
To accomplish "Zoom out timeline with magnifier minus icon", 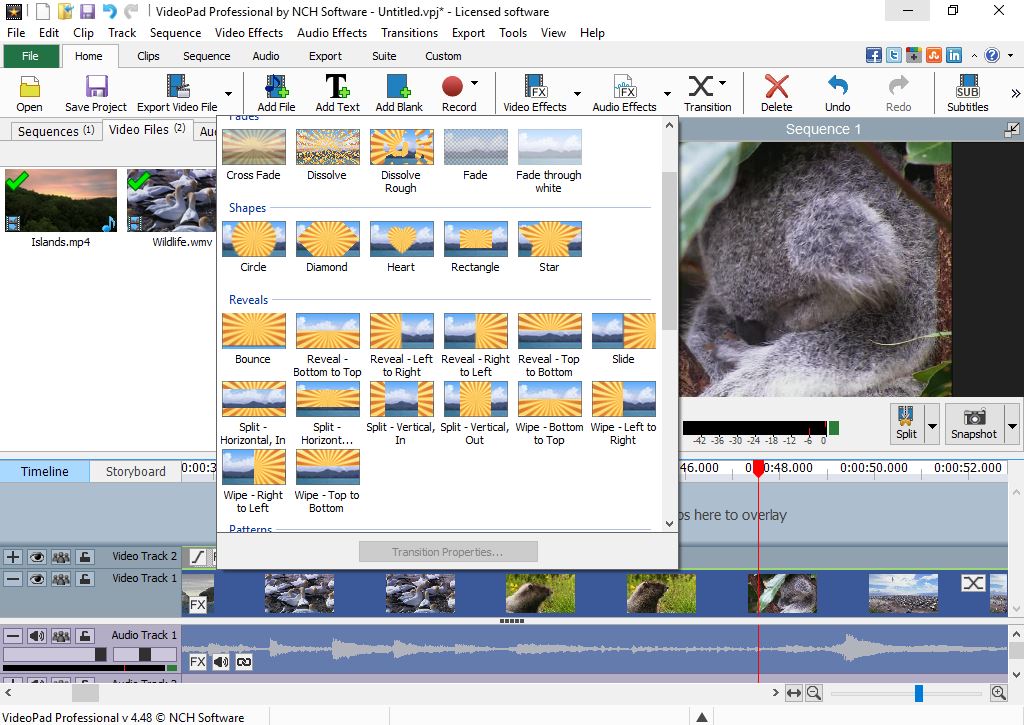I will pos(814,693).
